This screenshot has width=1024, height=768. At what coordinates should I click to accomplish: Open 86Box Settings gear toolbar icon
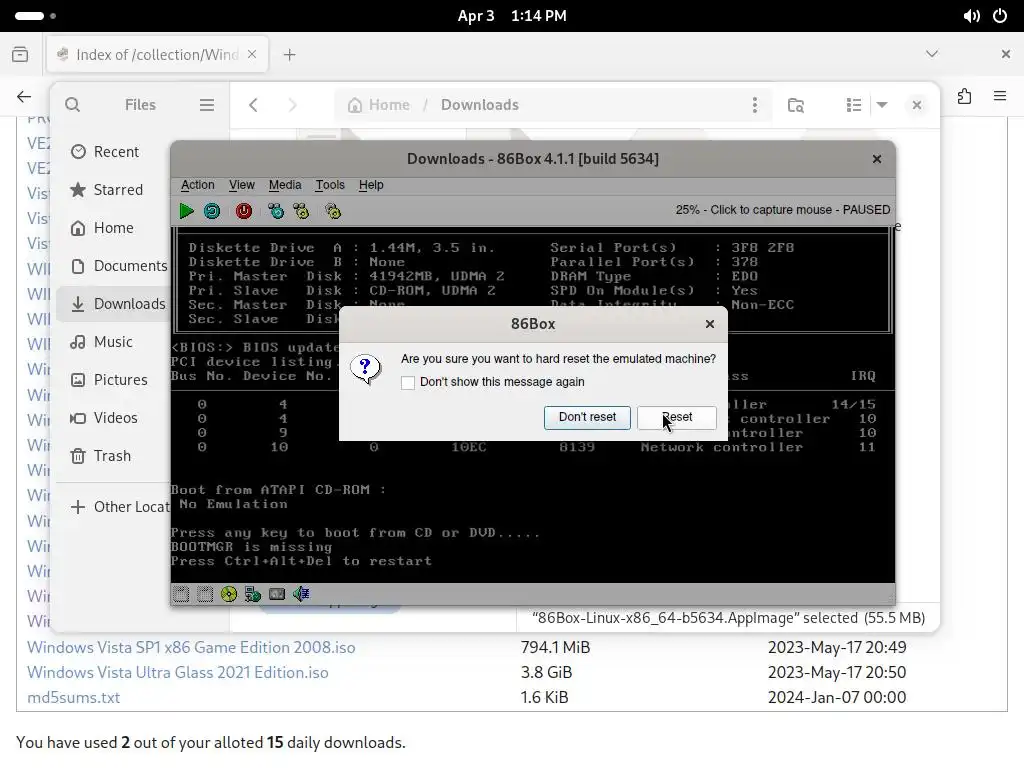click(x=333, y=211)
